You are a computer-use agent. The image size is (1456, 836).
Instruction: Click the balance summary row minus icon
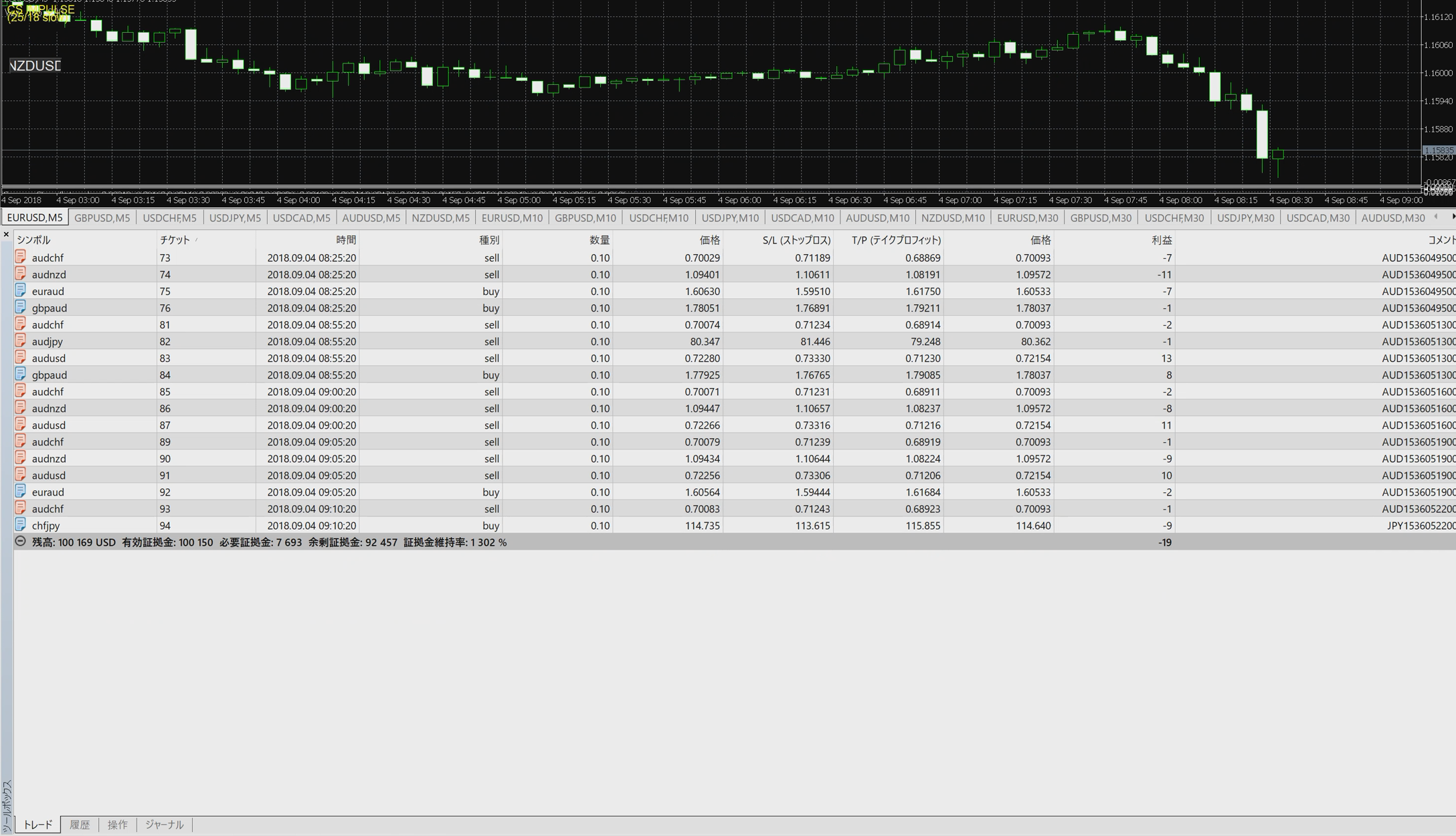pos(21,542)
